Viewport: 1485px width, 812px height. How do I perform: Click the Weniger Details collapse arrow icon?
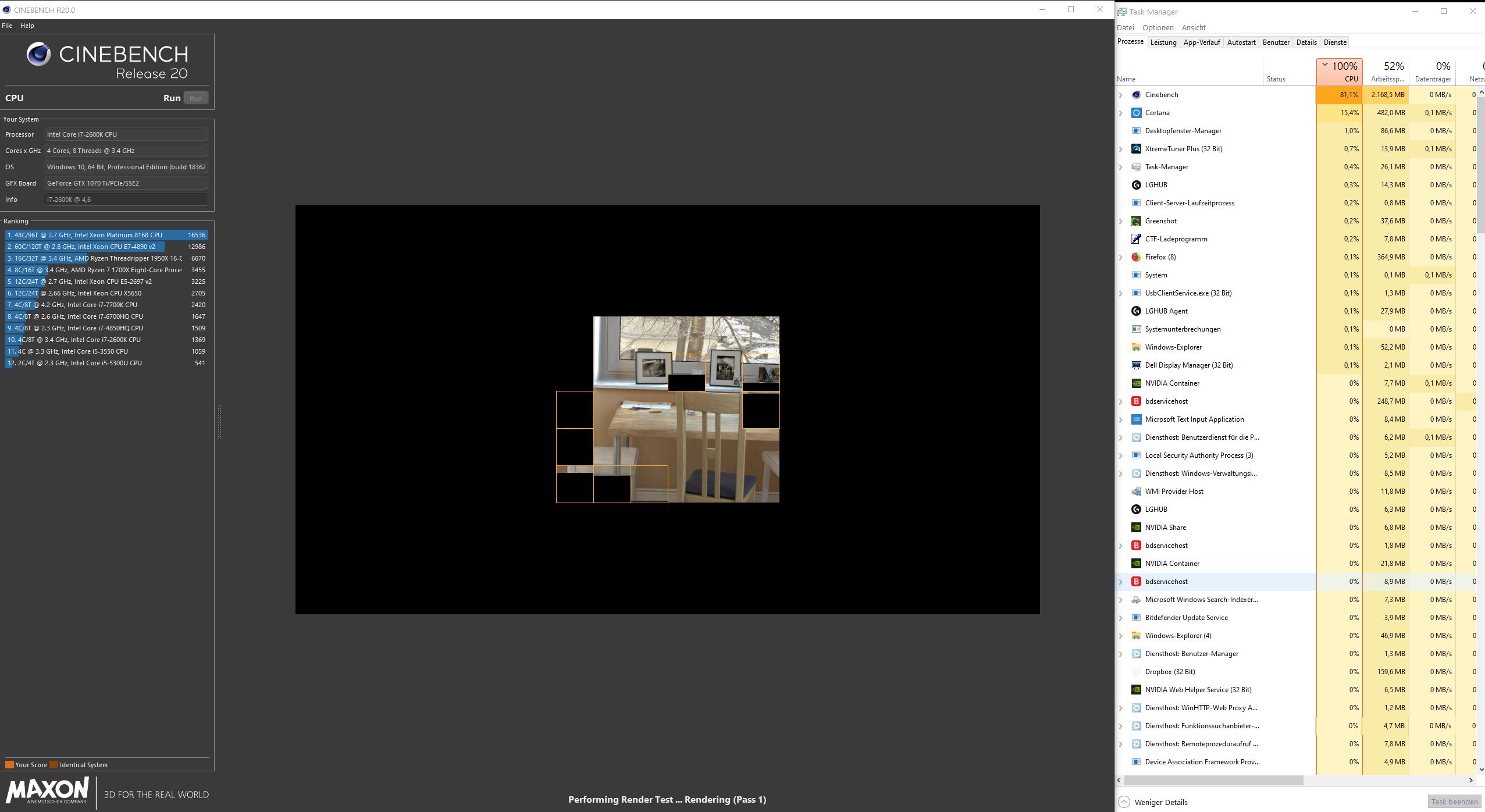point(1124,802)
